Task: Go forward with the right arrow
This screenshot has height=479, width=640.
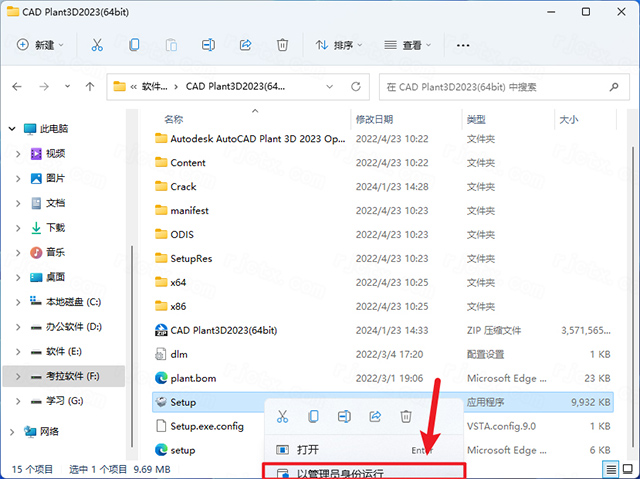Action: 44,86
